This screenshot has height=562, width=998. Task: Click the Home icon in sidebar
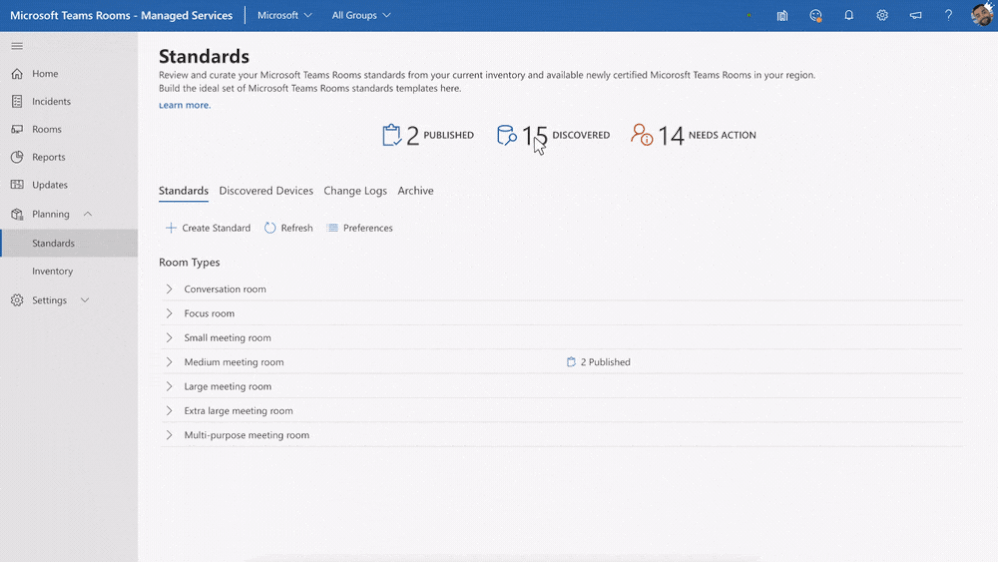17,74
